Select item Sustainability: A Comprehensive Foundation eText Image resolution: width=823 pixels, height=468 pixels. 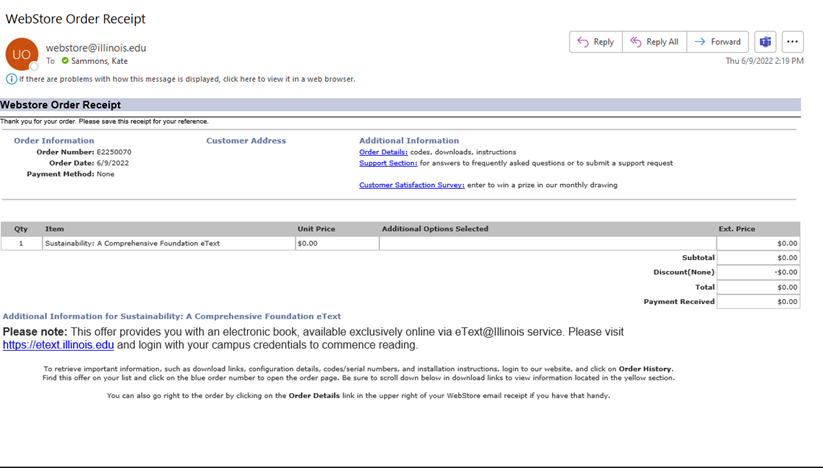point(132,243)
